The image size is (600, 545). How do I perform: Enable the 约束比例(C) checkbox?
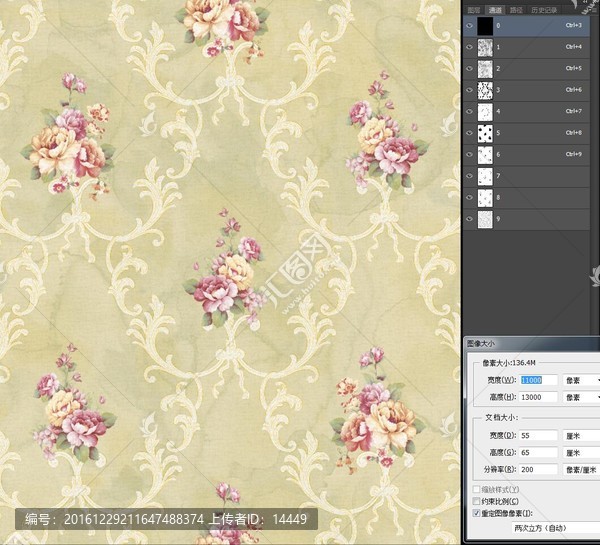476,501
